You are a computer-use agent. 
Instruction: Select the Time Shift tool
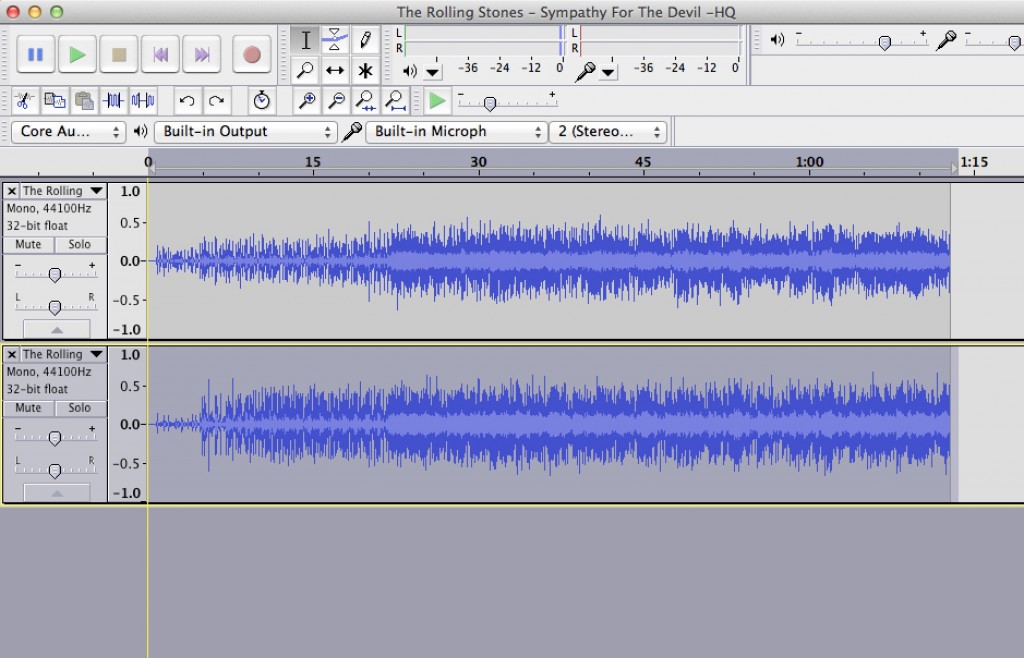click(335, 70)
